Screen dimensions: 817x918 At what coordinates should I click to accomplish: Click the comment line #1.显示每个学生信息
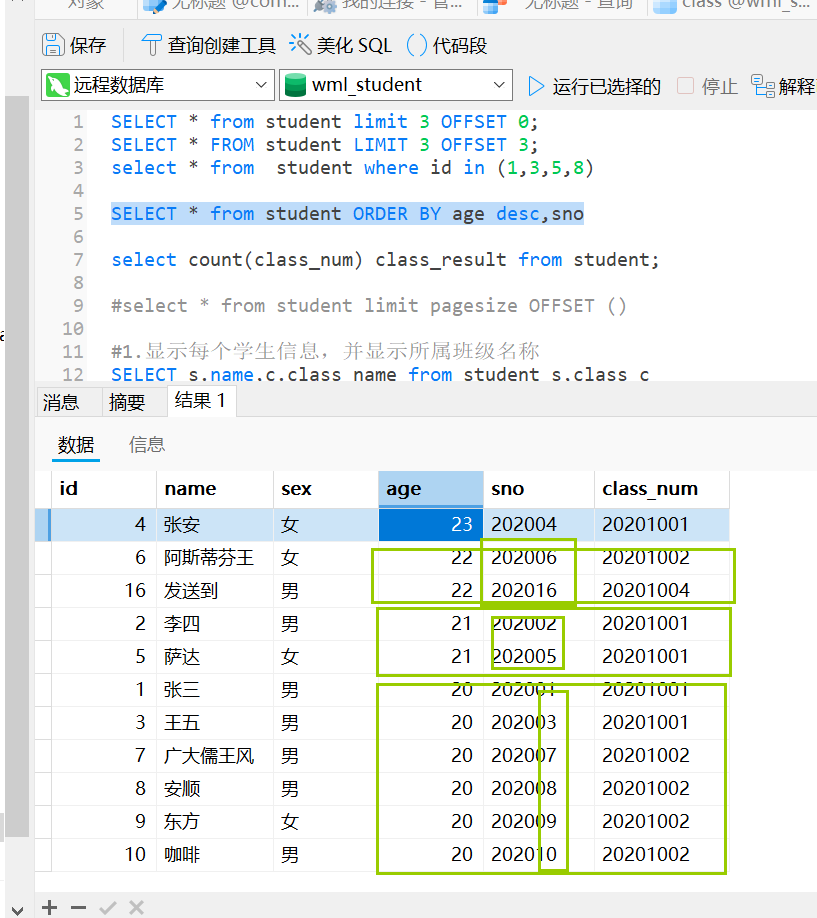(325, 351)
